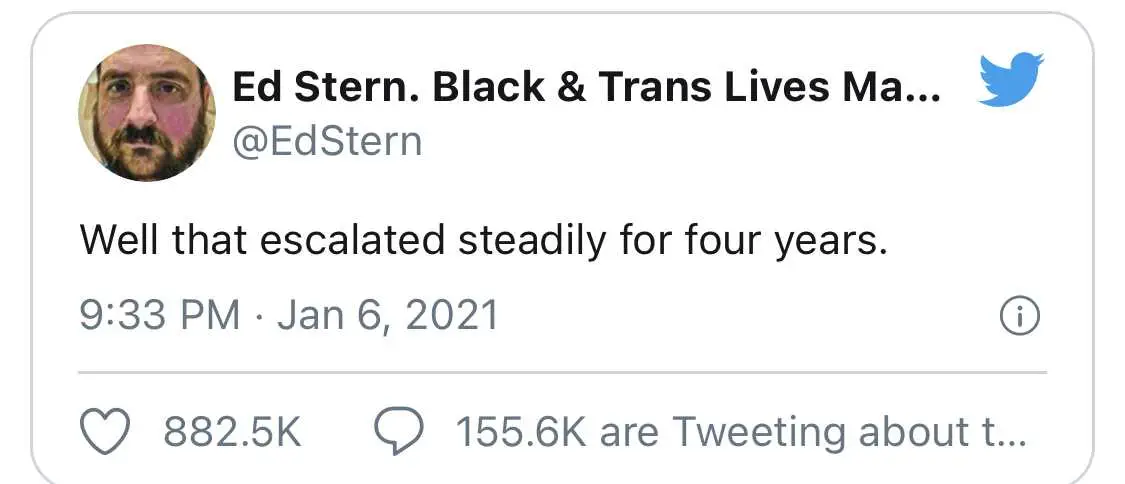This screenshot has height=484, width=1125.
Task: Click the blue Twitter bird logo
Action: (1010, 79)
